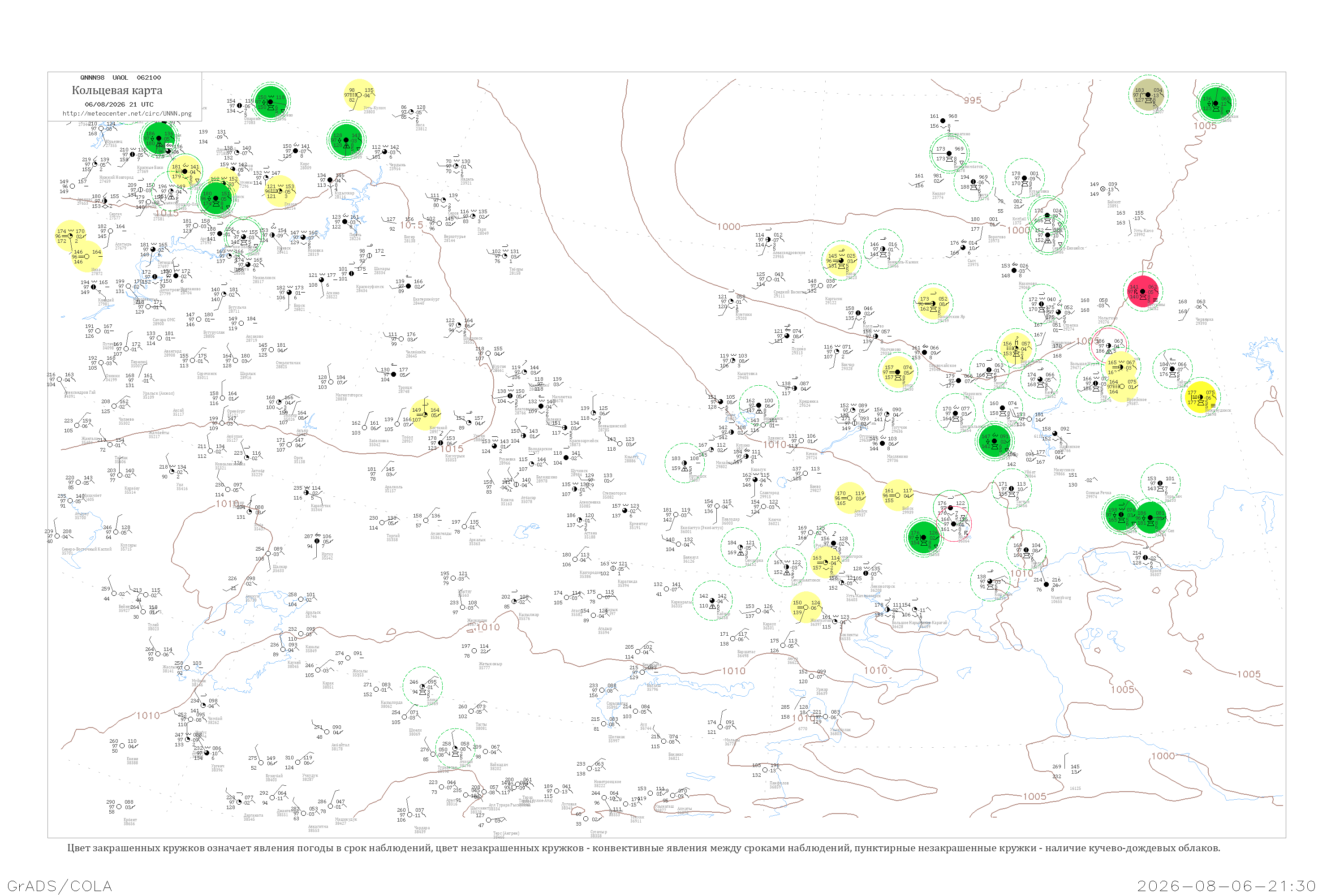Select the yellow Жангизтобе station circle

806,607
